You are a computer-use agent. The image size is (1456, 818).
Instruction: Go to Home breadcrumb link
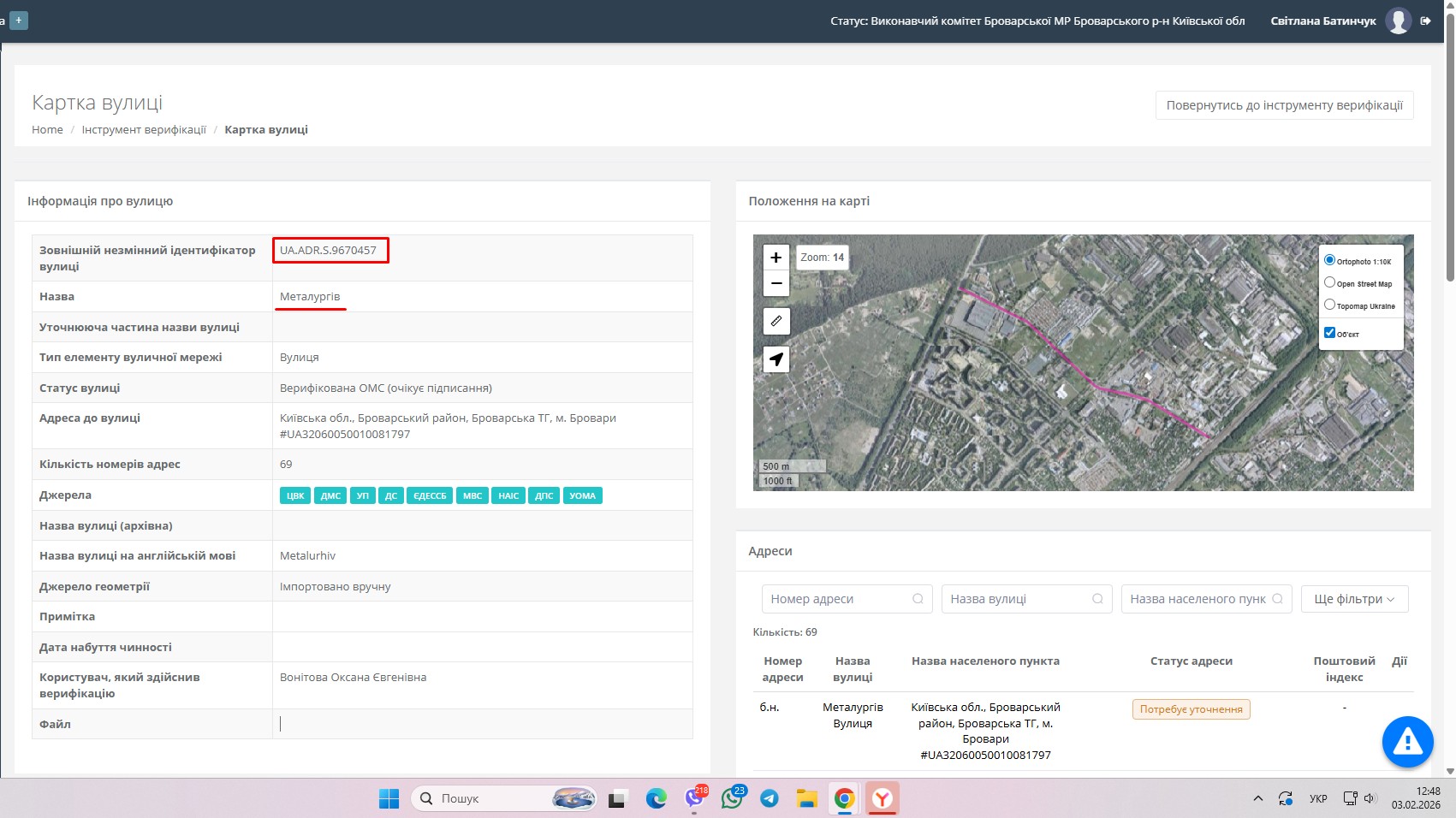pyautogui.click(x=47, y=130)
